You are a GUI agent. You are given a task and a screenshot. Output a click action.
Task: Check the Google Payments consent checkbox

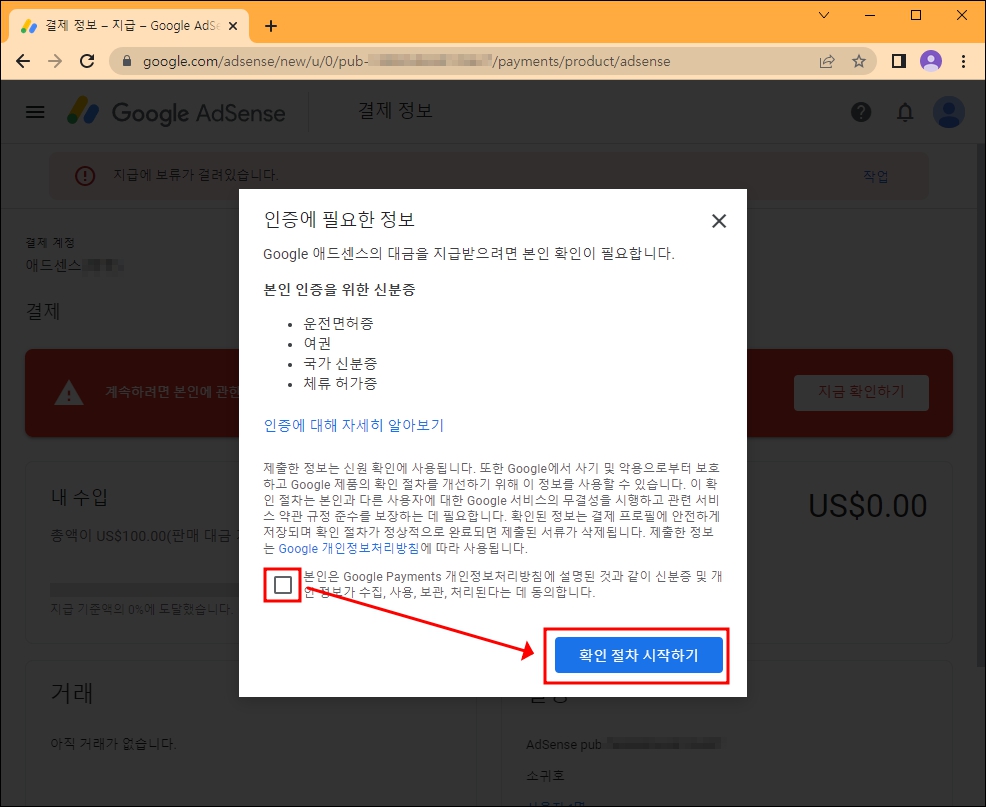click(x=283, y=585)
